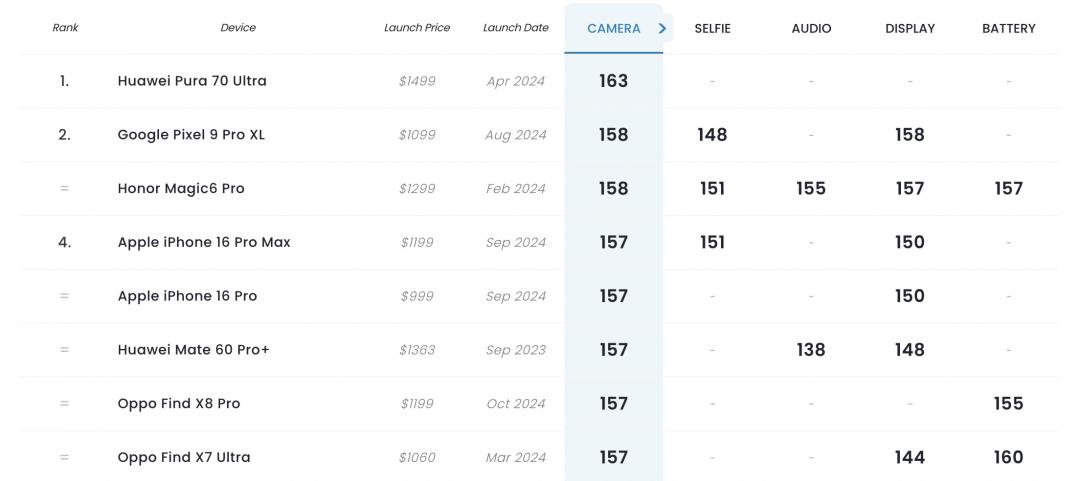This screenshot has width=1080, height=481.
Task: Click the chevron arrow beside CAMERA tab
Action: pyautogui.click(x=662, y=28)
